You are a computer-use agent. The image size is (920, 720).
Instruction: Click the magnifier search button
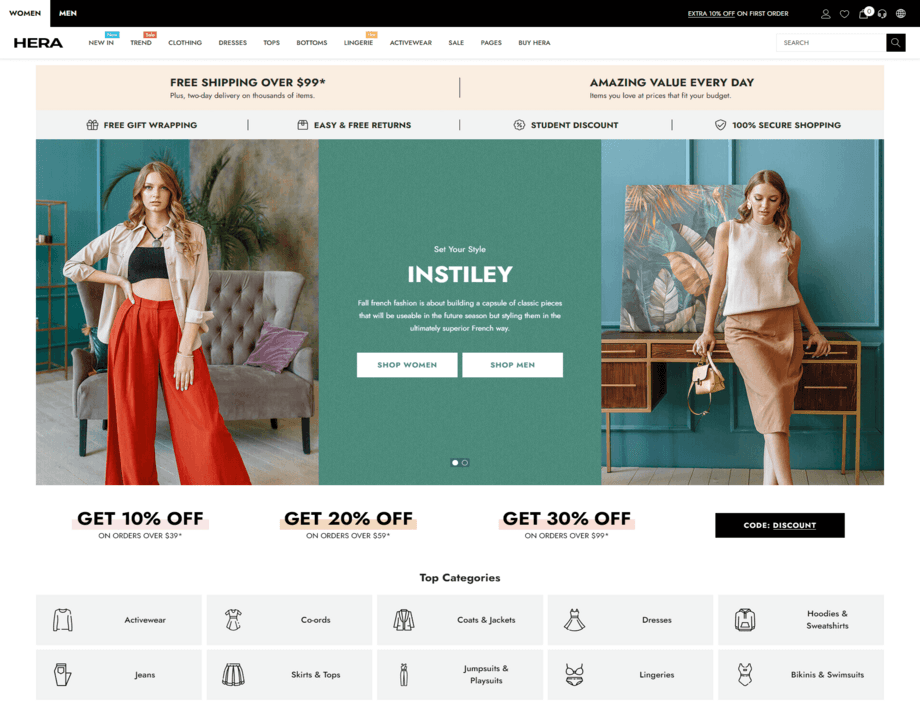895,43
